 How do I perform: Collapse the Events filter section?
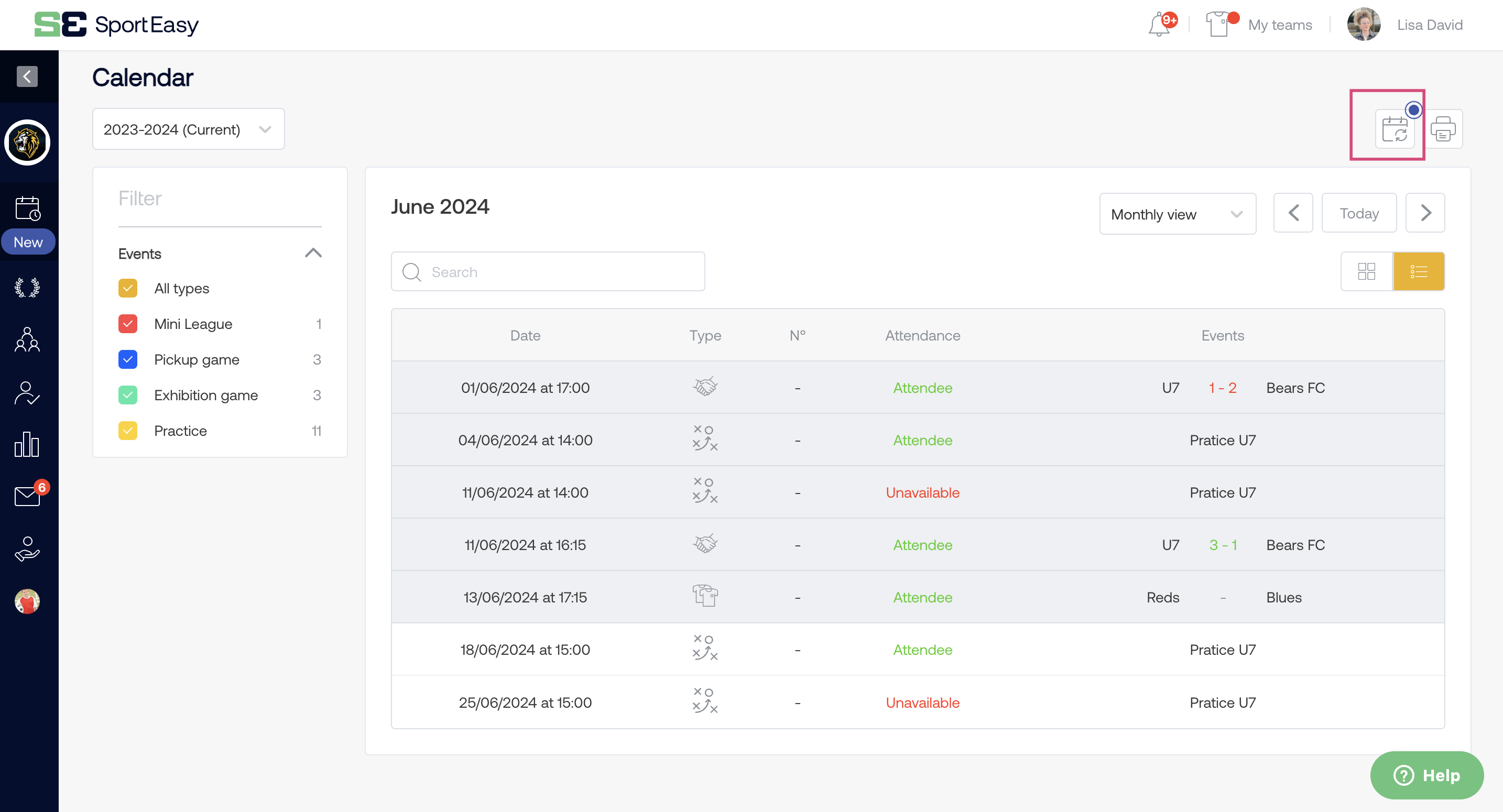313,253
